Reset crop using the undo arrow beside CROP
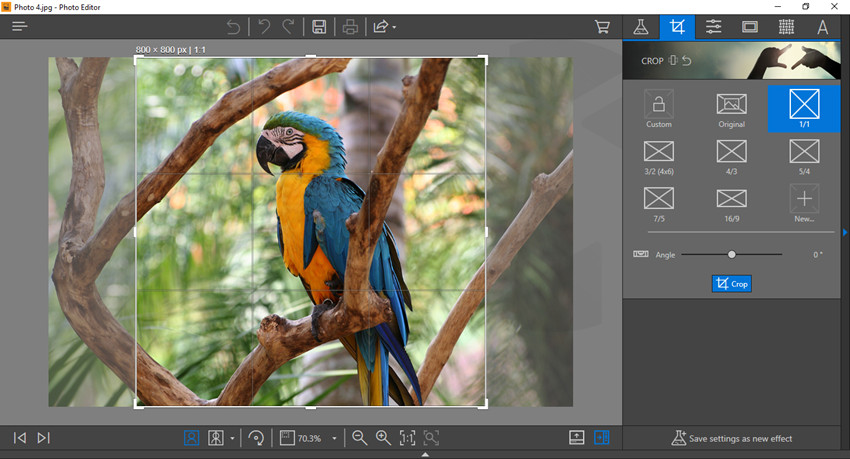850x459 pixels. point(687,61)
